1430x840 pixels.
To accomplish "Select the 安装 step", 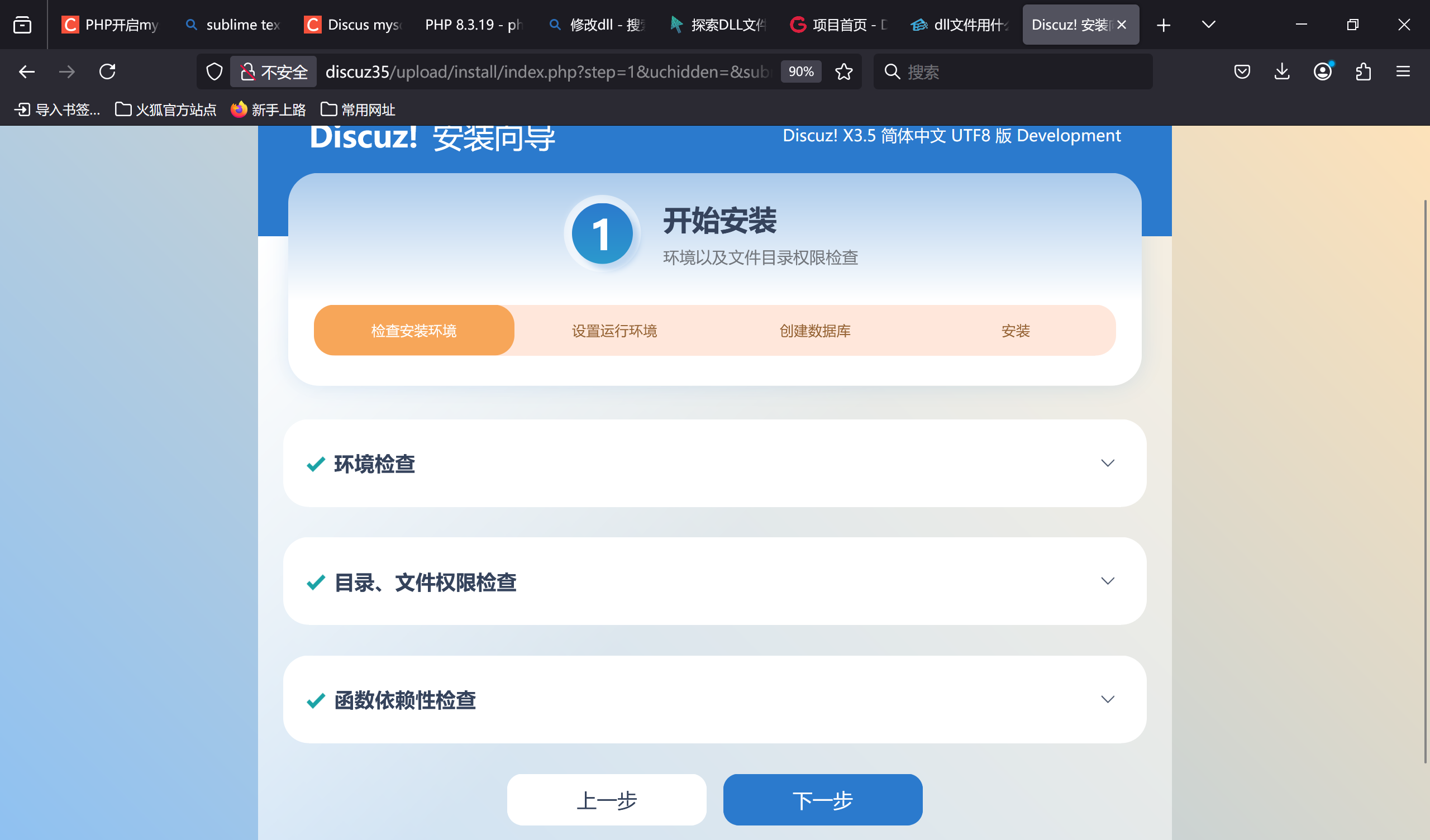I will [1015, 330].
